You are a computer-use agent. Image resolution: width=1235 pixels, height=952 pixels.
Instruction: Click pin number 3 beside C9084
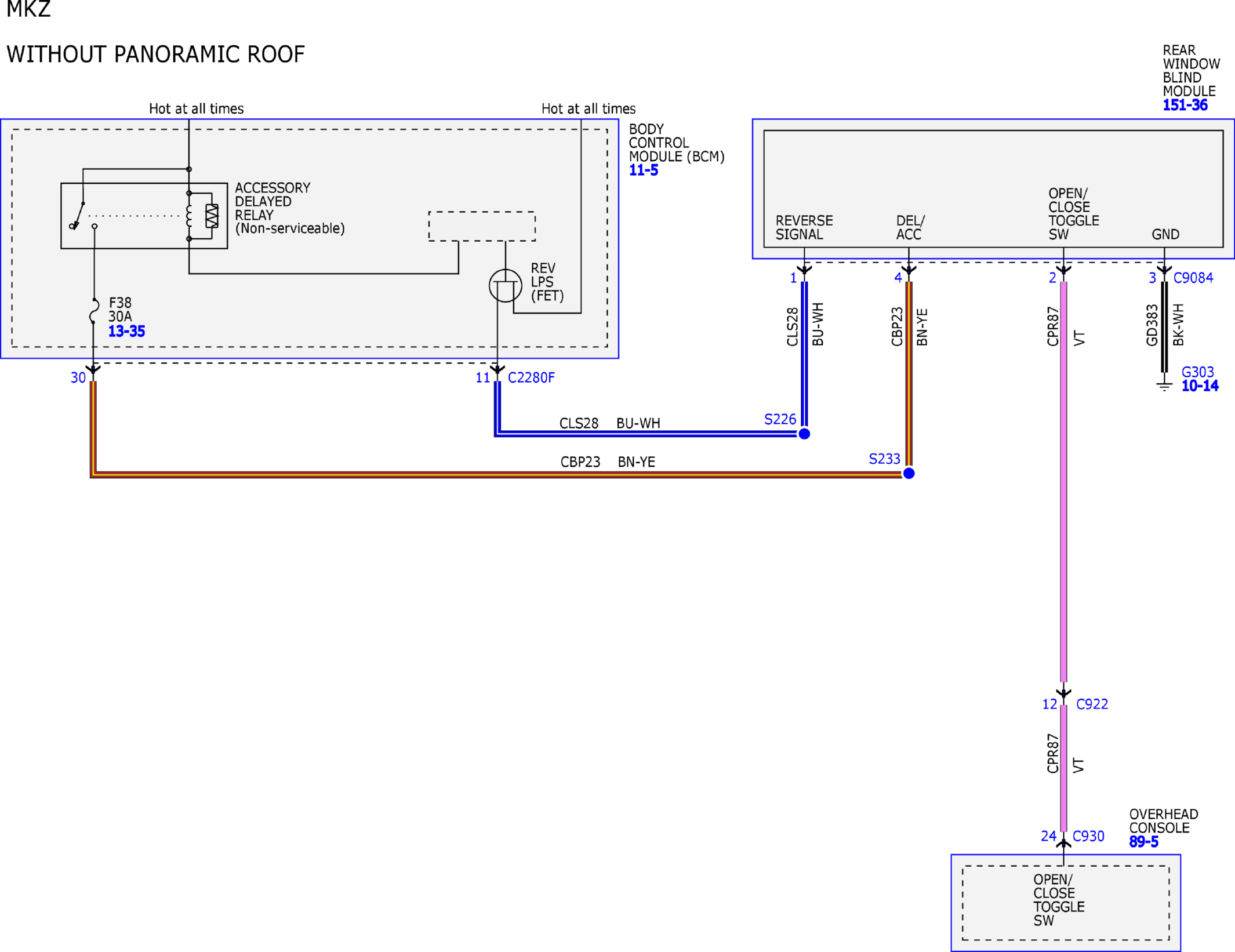(1153, 278)
